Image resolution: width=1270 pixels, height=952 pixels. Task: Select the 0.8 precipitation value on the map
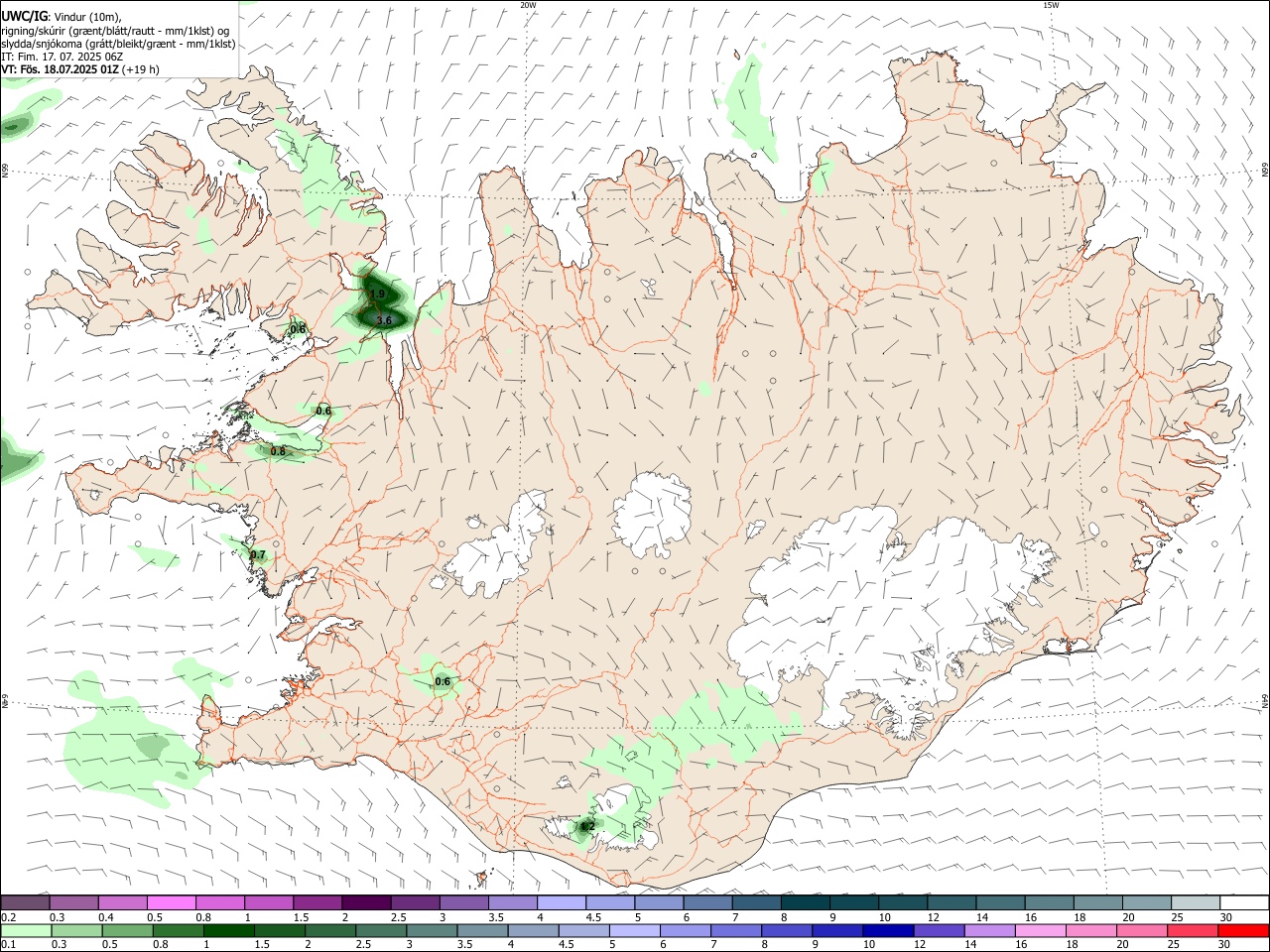coord(278,451)
